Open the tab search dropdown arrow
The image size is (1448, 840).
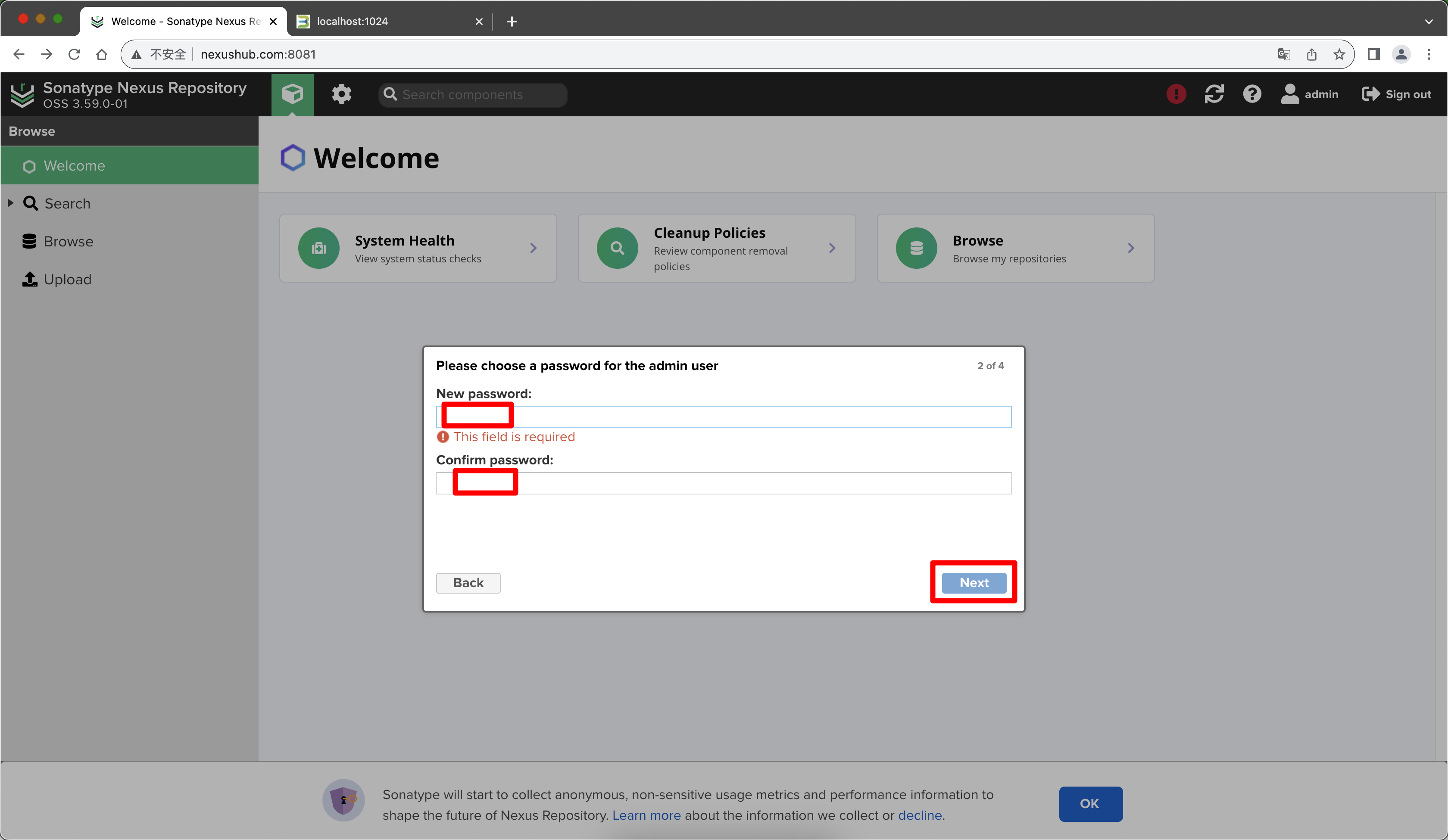coord(1429,21)
